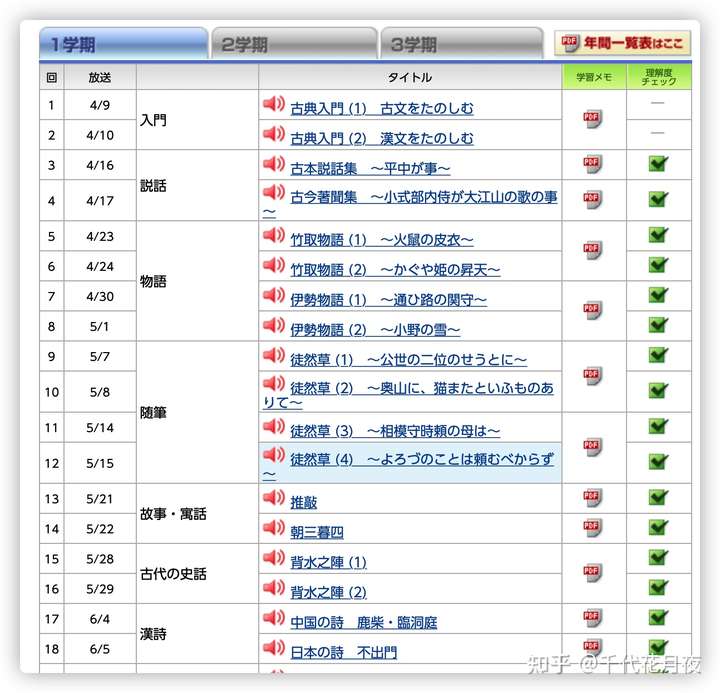Viewport: 720px width, 693px height.
Task: Switch to the 2学期 tab
Action: pyautogui.click(x=293, y=43)
